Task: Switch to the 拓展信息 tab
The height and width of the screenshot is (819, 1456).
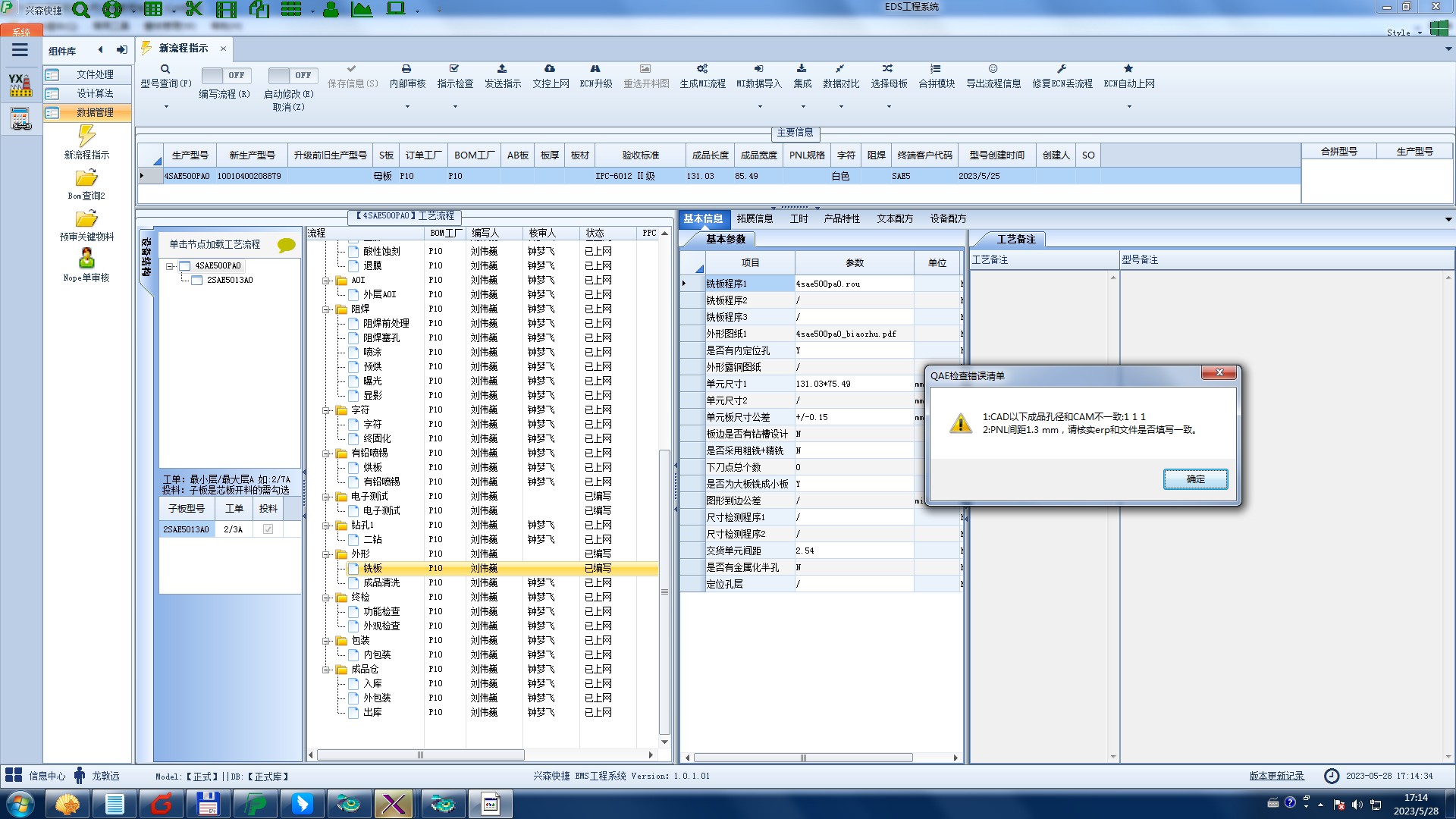Action: pyautogui.click(x=755, y=218)
